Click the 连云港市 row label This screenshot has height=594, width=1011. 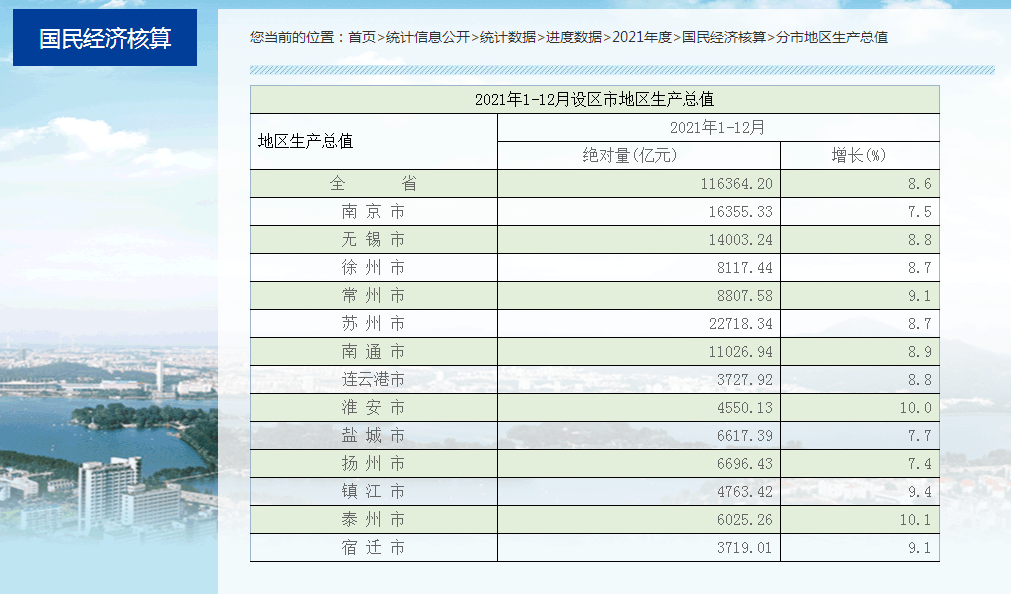[373, 380]
